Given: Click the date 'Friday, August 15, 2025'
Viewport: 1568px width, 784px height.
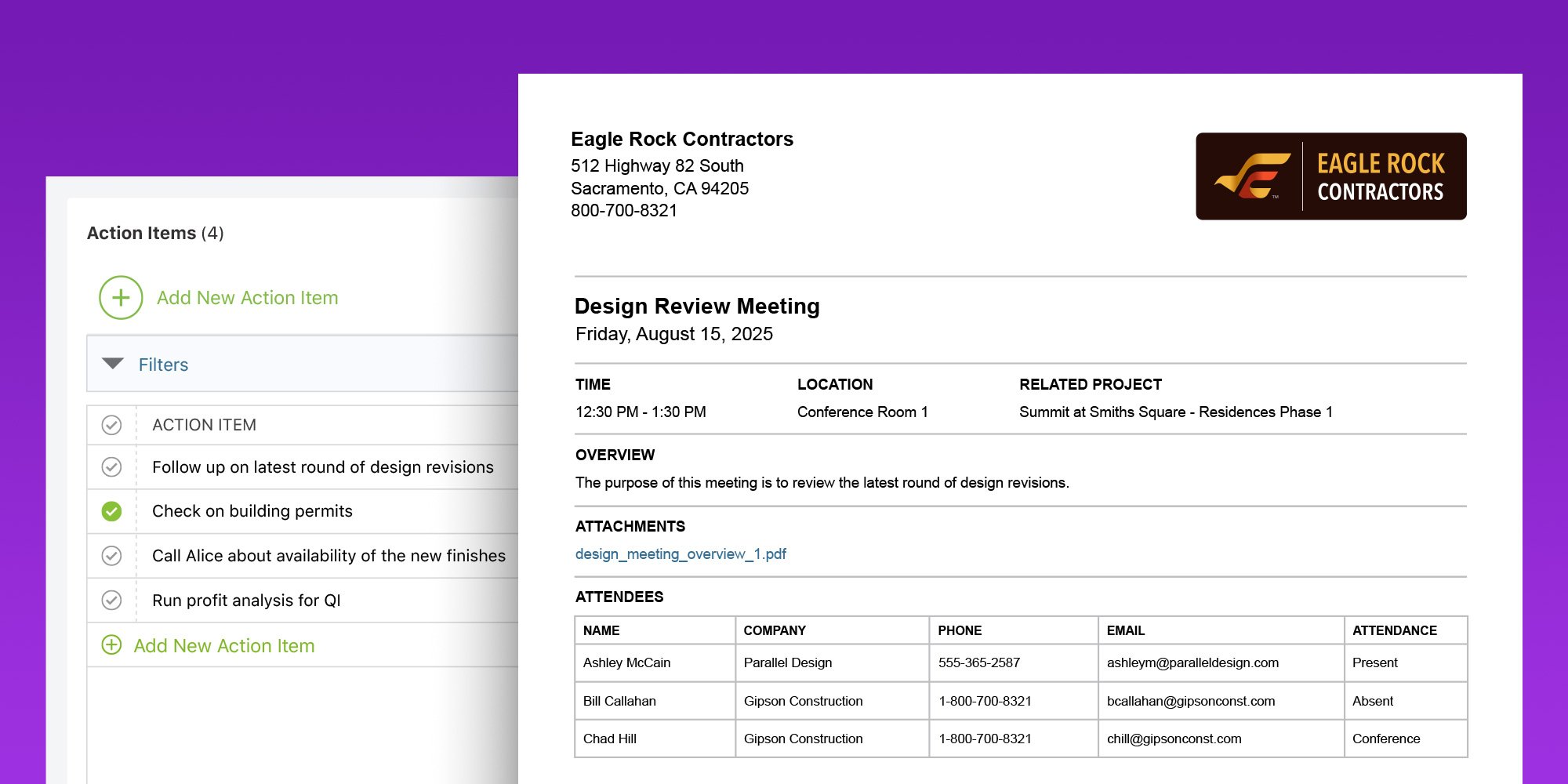Looking at the screenshot, I should pyautogui.click(x=674, y=334).
